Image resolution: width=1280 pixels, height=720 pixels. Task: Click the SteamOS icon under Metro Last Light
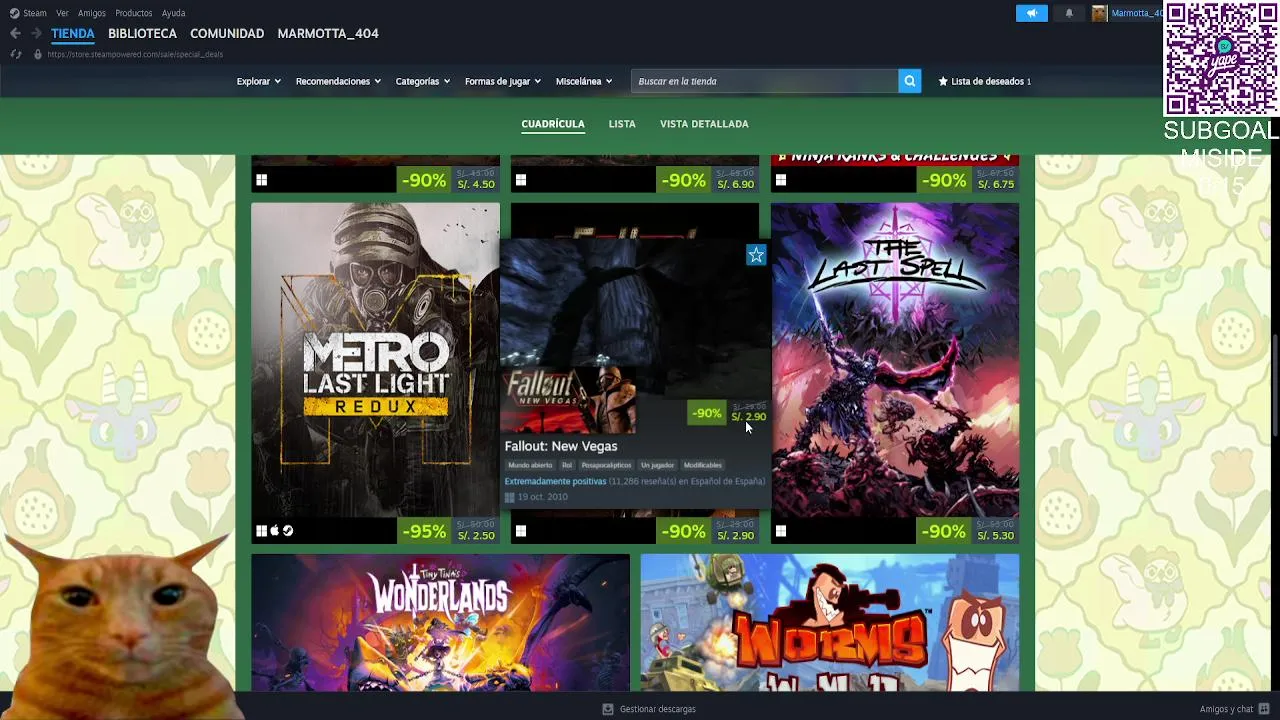click(288, 531)
